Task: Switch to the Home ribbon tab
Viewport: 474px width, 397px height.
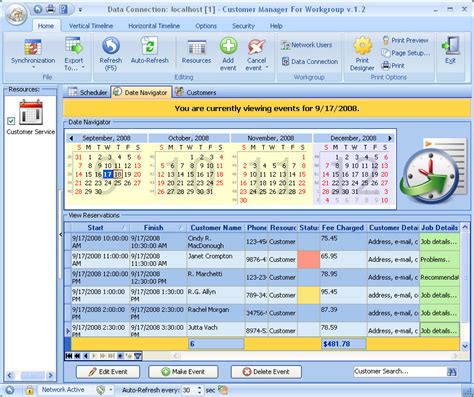Action: [46, 26]
